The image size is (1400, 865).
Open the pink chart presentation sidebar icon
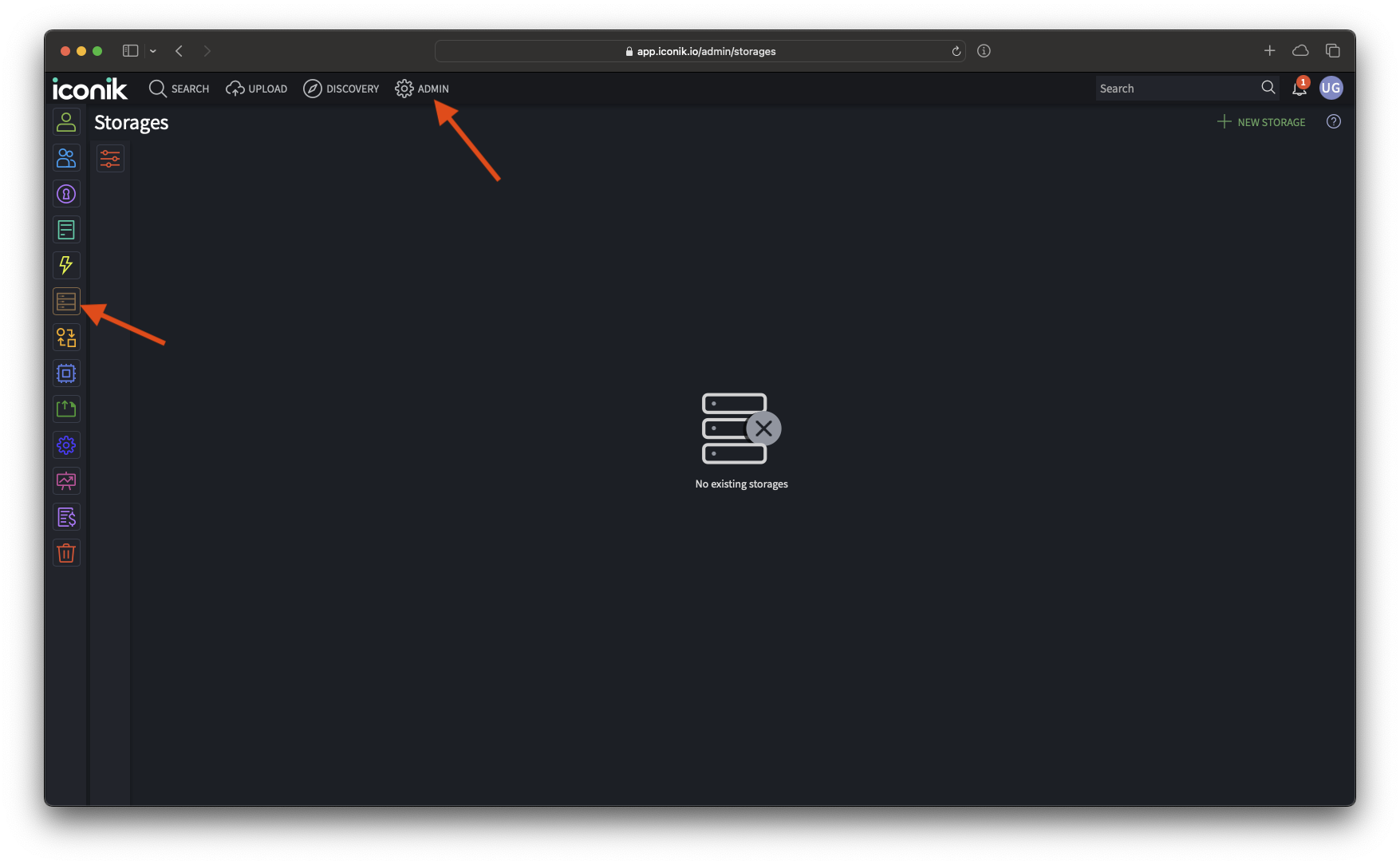[x=66, y=481]
